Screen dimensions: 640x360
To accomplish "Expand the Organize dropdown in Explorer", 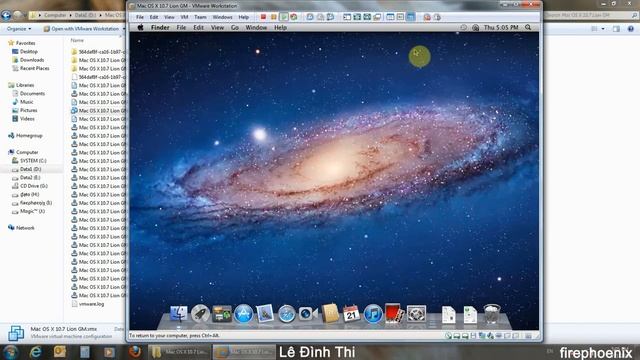I will 19,29.
